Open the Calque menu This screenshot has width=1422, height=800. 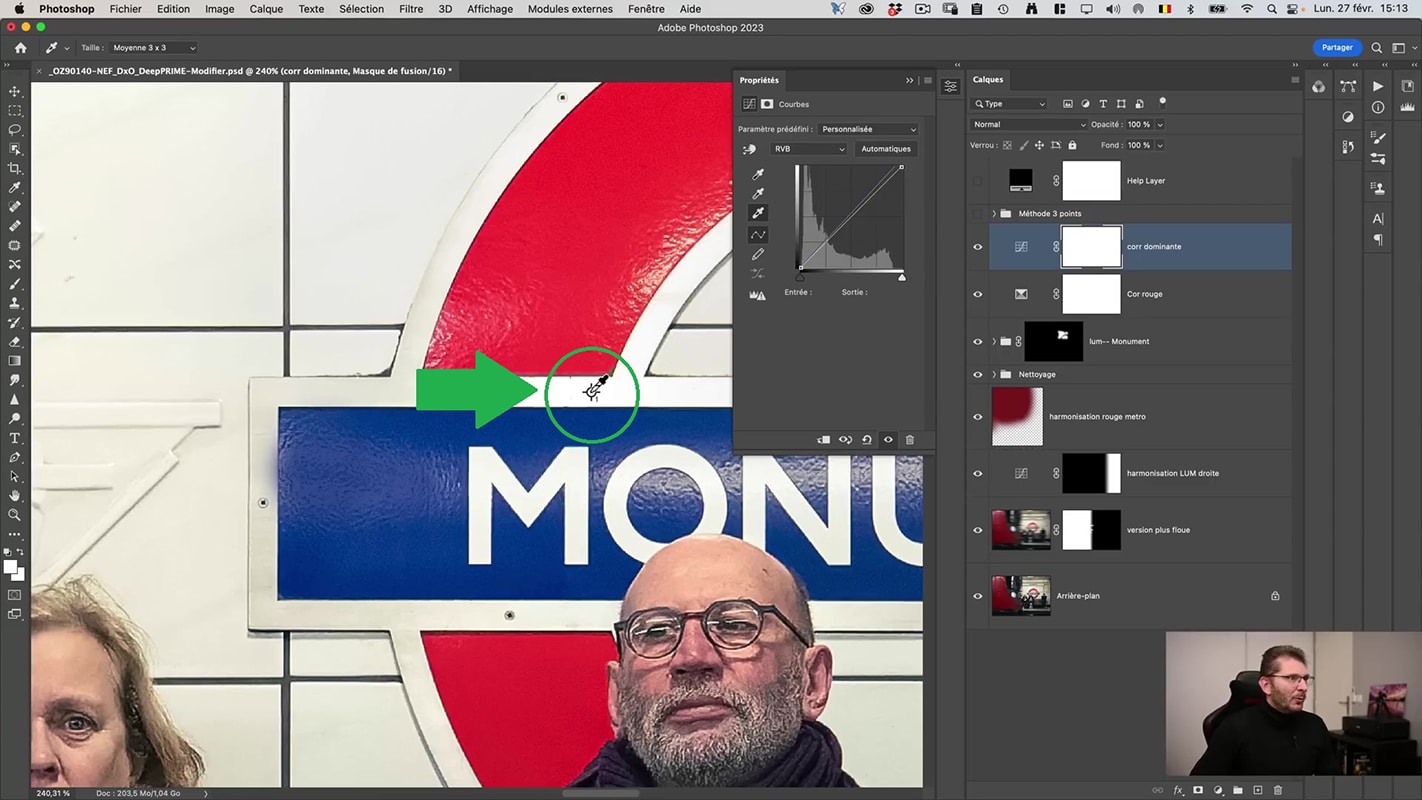(266, 9)
